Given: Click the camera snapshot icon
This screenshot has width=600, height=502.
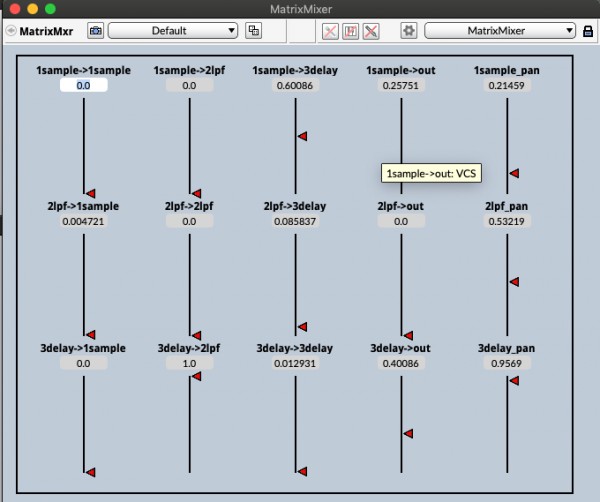Looking at the screenshot, I should click(x=95, y=31).
